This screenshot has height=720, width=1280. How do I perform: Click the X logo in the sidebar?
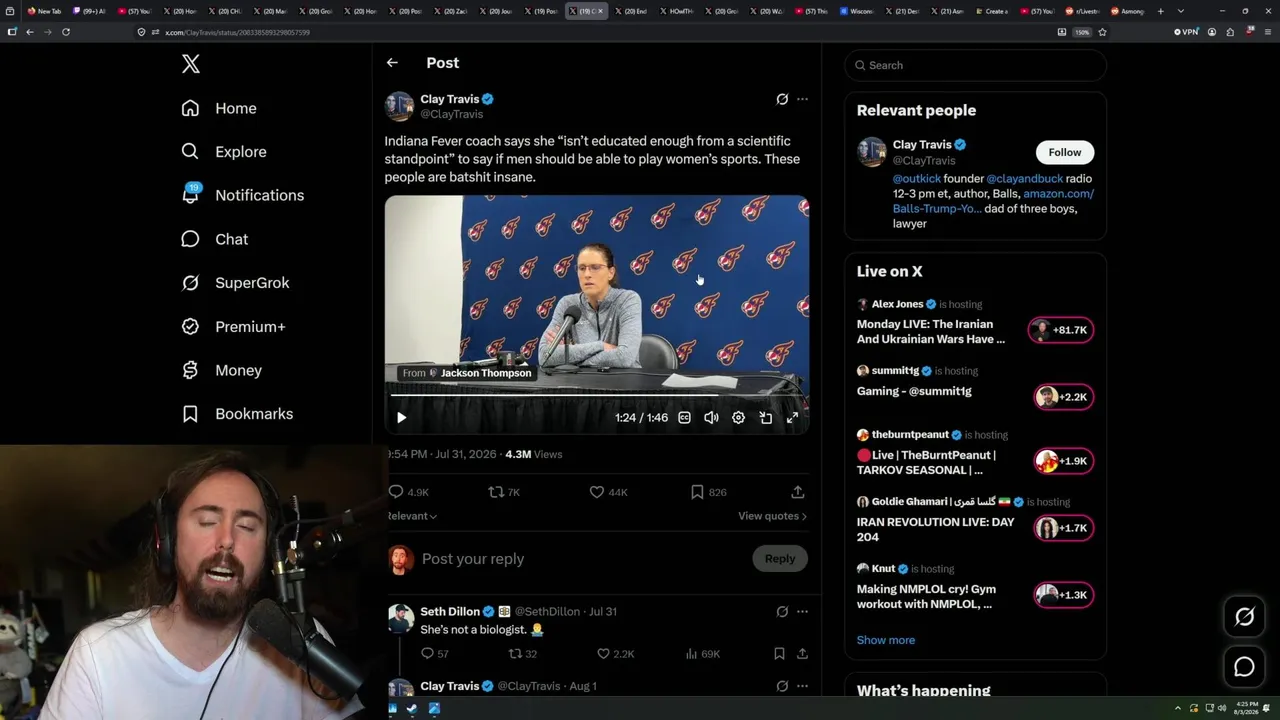click(x=191, y=65)
